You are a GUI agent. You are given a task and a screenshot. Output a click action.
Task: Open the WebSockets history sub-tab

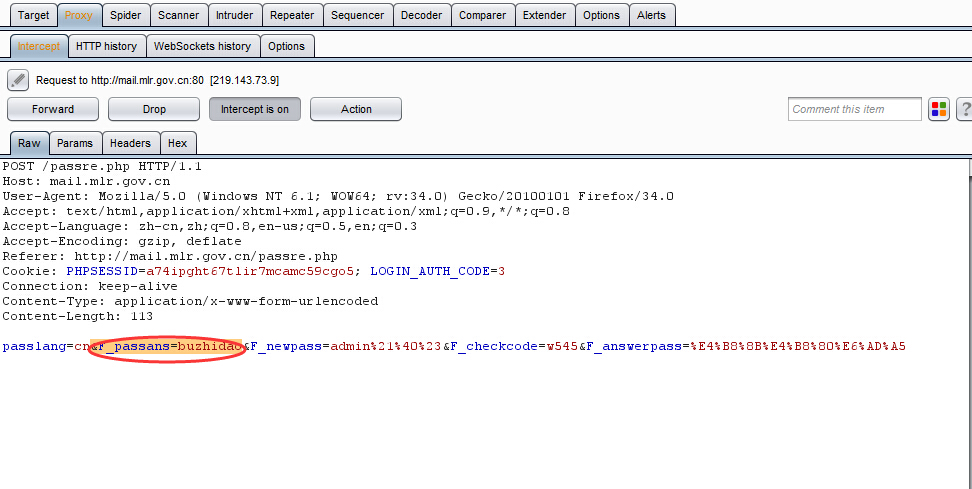(202, 46)
